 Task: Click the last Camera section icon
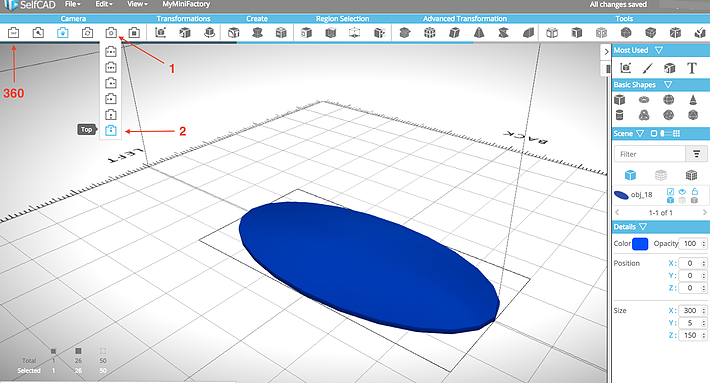coord(134,33)
